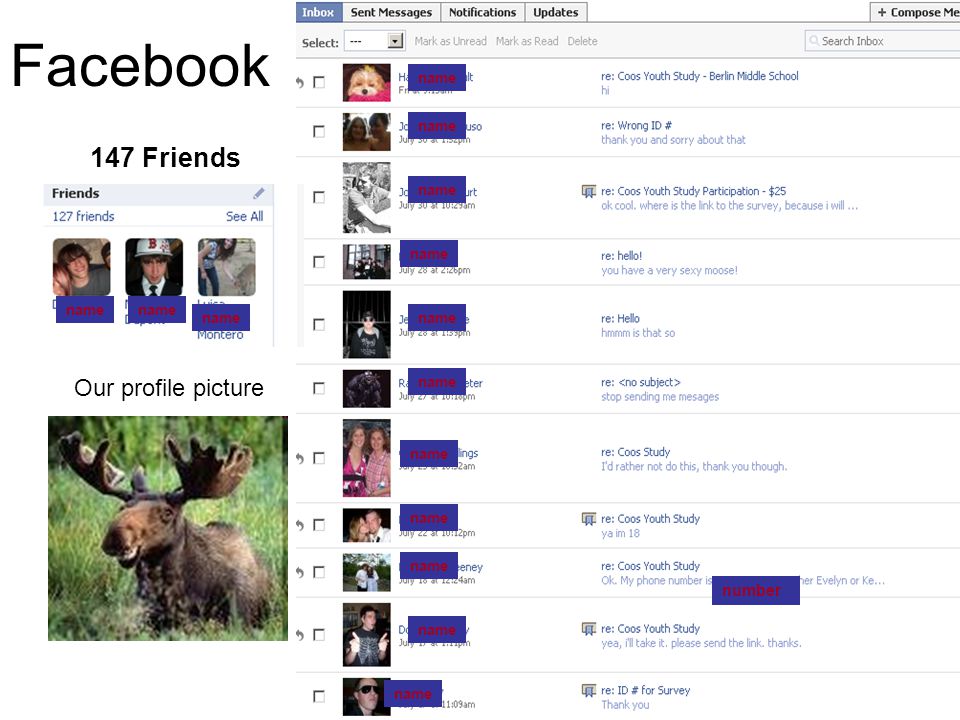Open the 're: <no subject>' message
The height and width of the screenshot is (720, 960).
[640, 382]
